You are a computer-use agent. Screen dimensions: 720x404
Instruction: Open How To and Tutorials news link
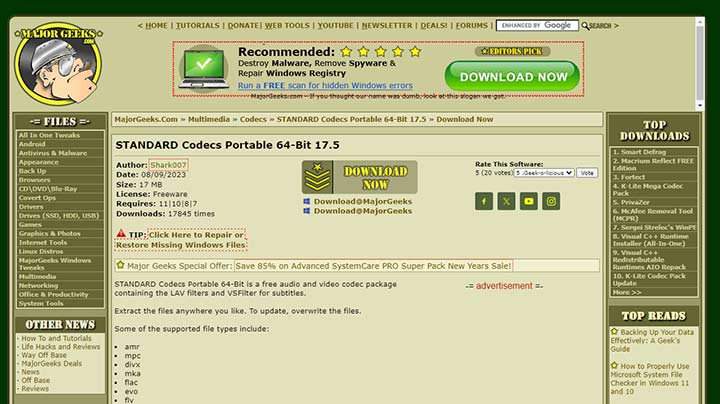56,338
